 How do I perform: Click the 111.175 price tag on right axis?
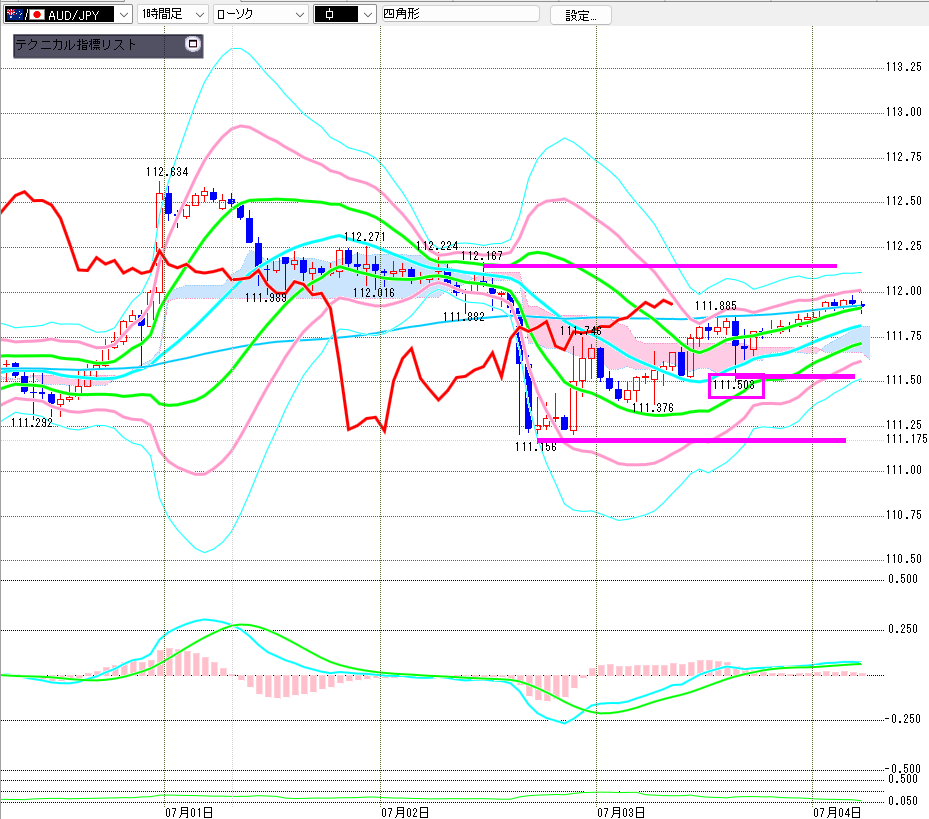[x=906, y=439]
